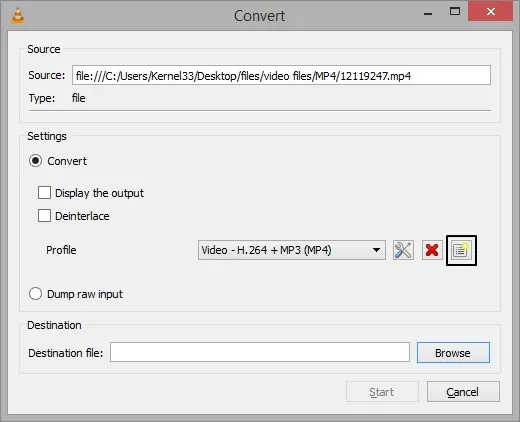Close the Convert window

(x=490, y=11)
